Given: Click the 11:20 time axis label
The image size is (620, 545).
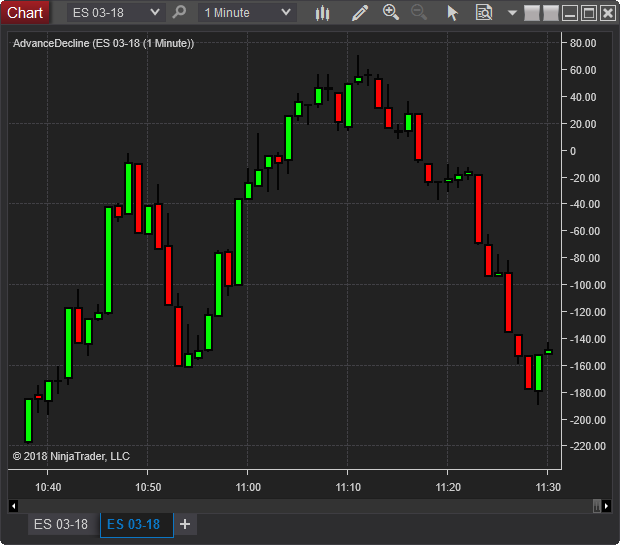Looking at the screenshot, I should (x=448, y=487).
